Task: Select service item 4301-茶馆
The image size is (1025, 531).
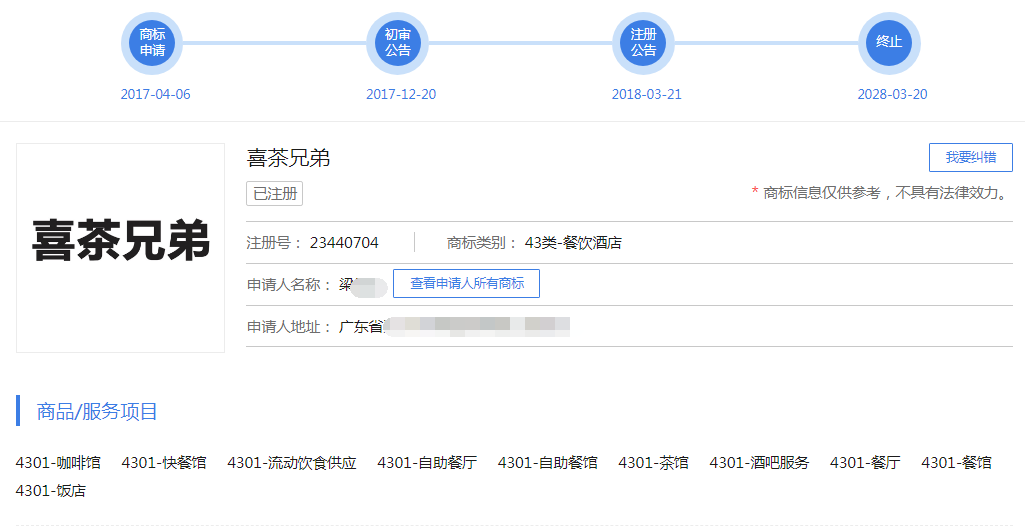Action: pos(653,463)
